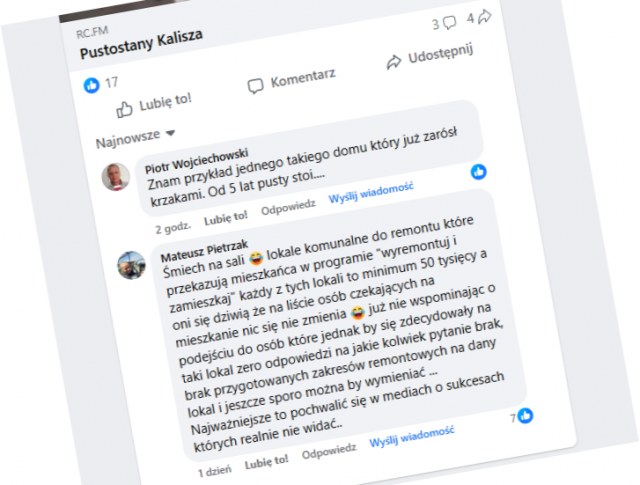Click Wyślij wiadomość under Mateusz's comment
This screenshot has width=640, height=485.
[412, 436]
